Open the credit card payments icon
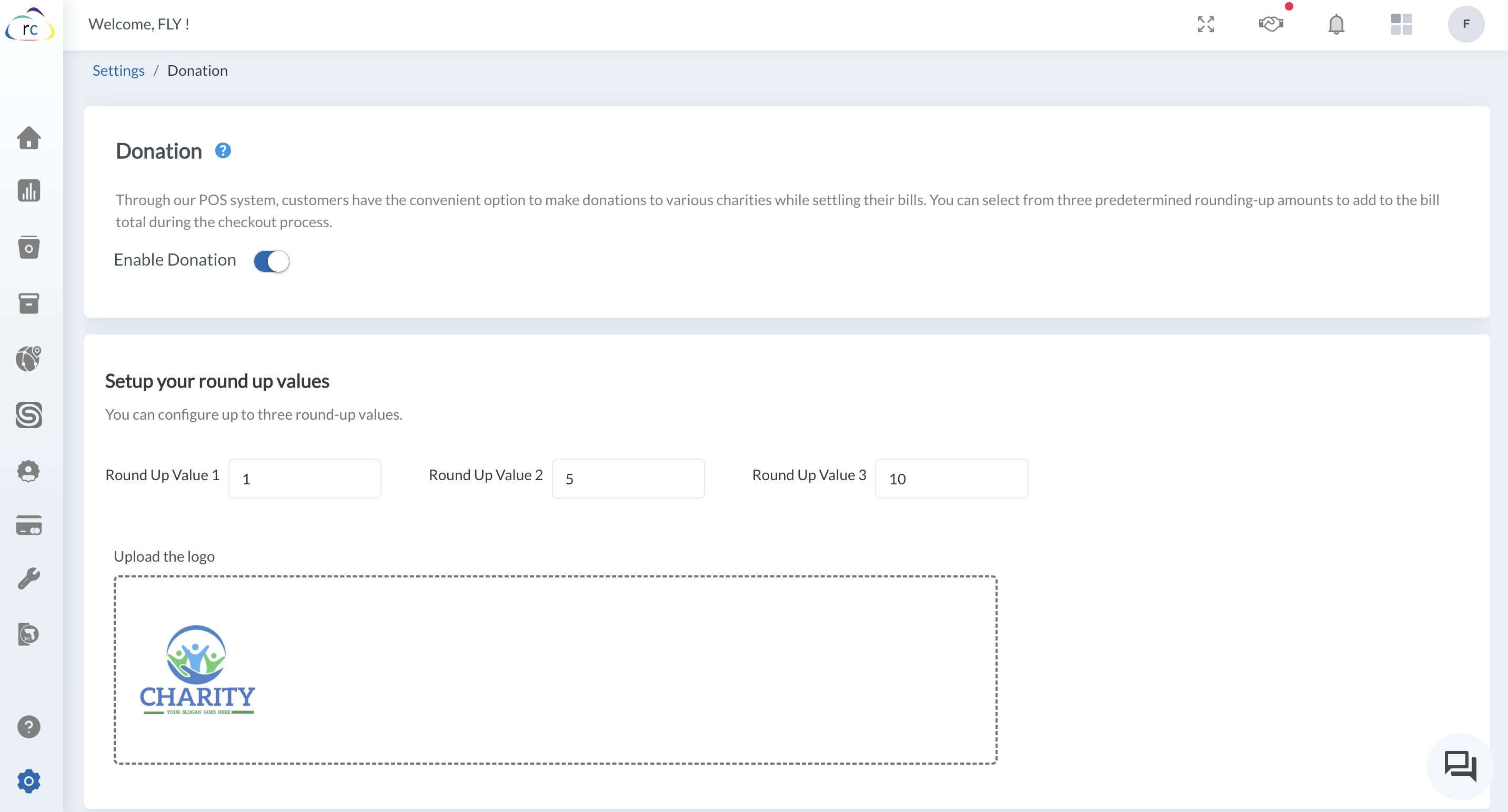The height and width of the screenshot is (812, 1508). point(29,525)
